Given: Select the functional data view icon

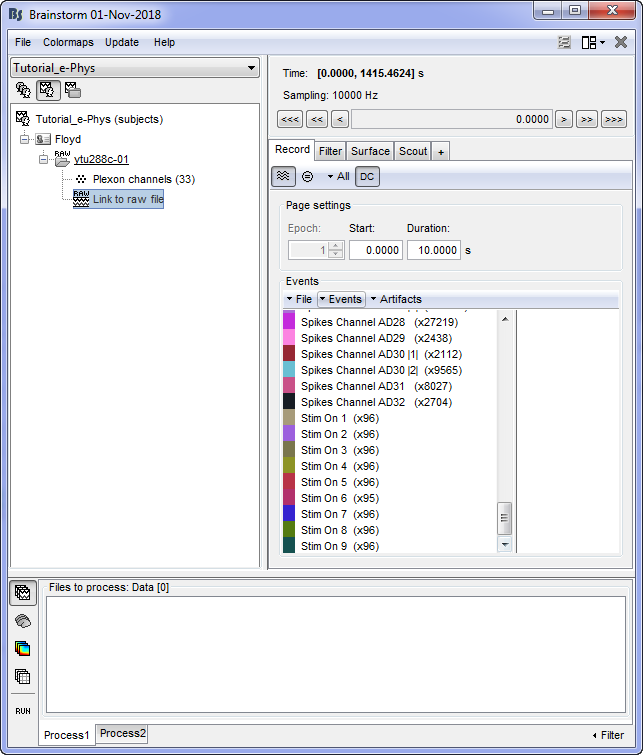Looking at the screenshot, I should click(47, 90).
